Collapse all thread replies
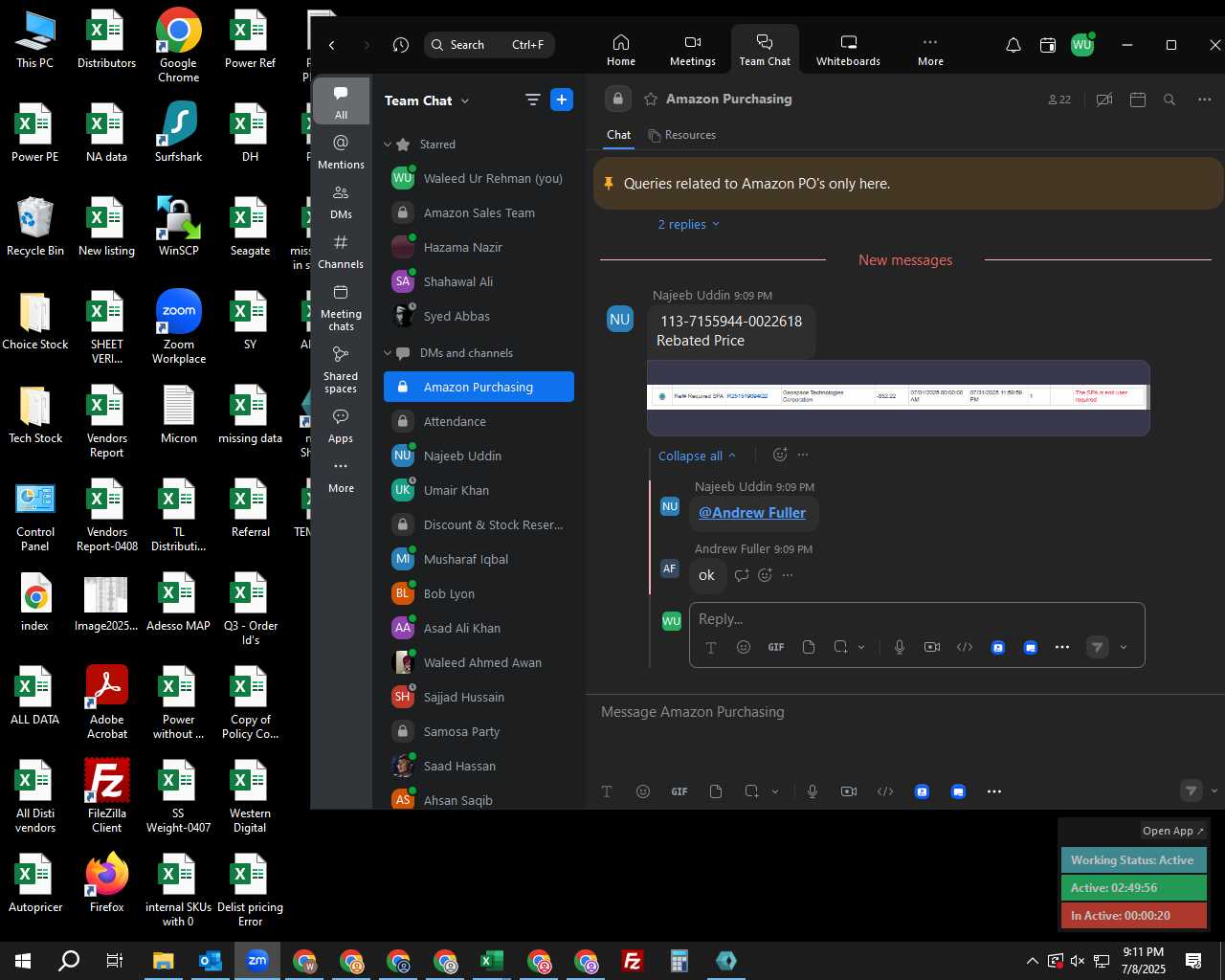Image resolution: width=1225 pixels, height=980 pixels. 697,456
